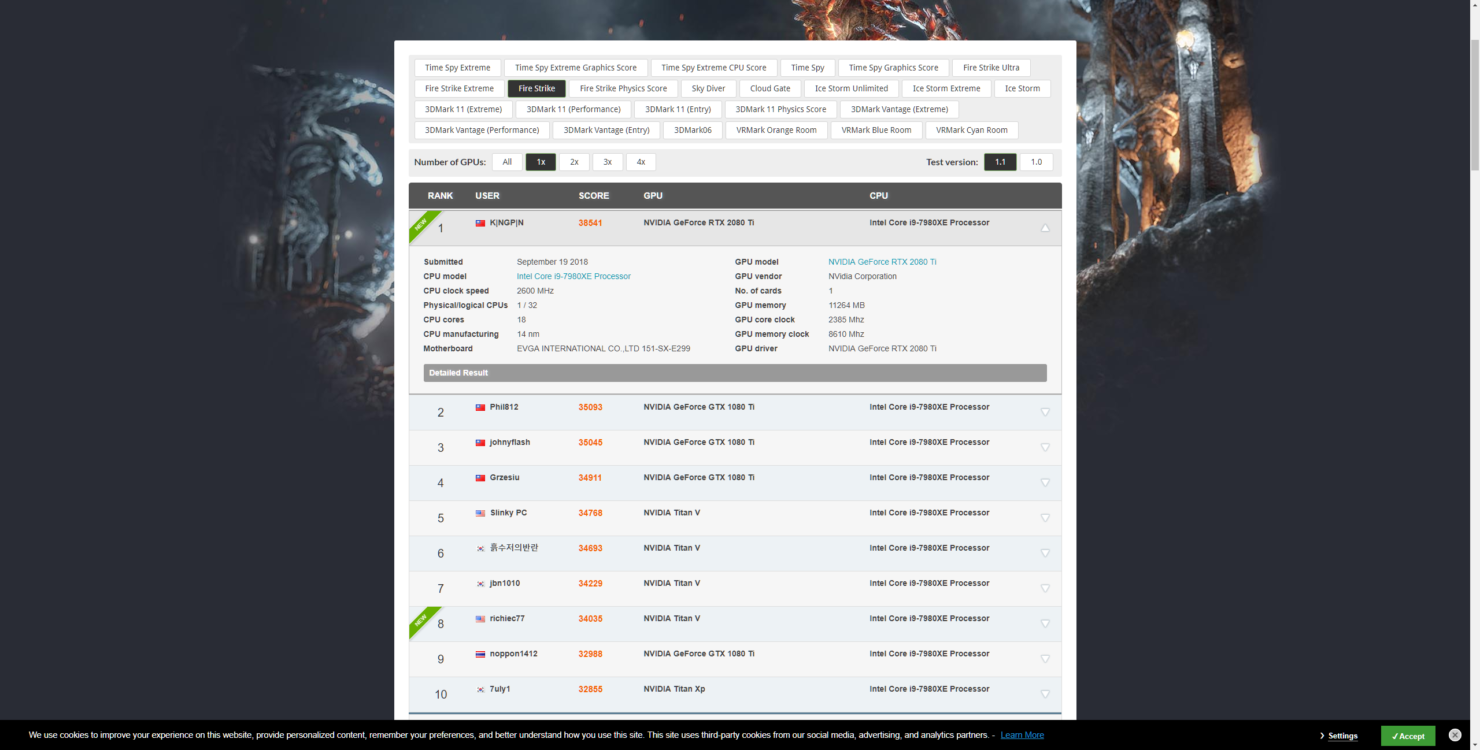Click the username 흙수저의반란 in rank 6

click(x=514, y=548)
